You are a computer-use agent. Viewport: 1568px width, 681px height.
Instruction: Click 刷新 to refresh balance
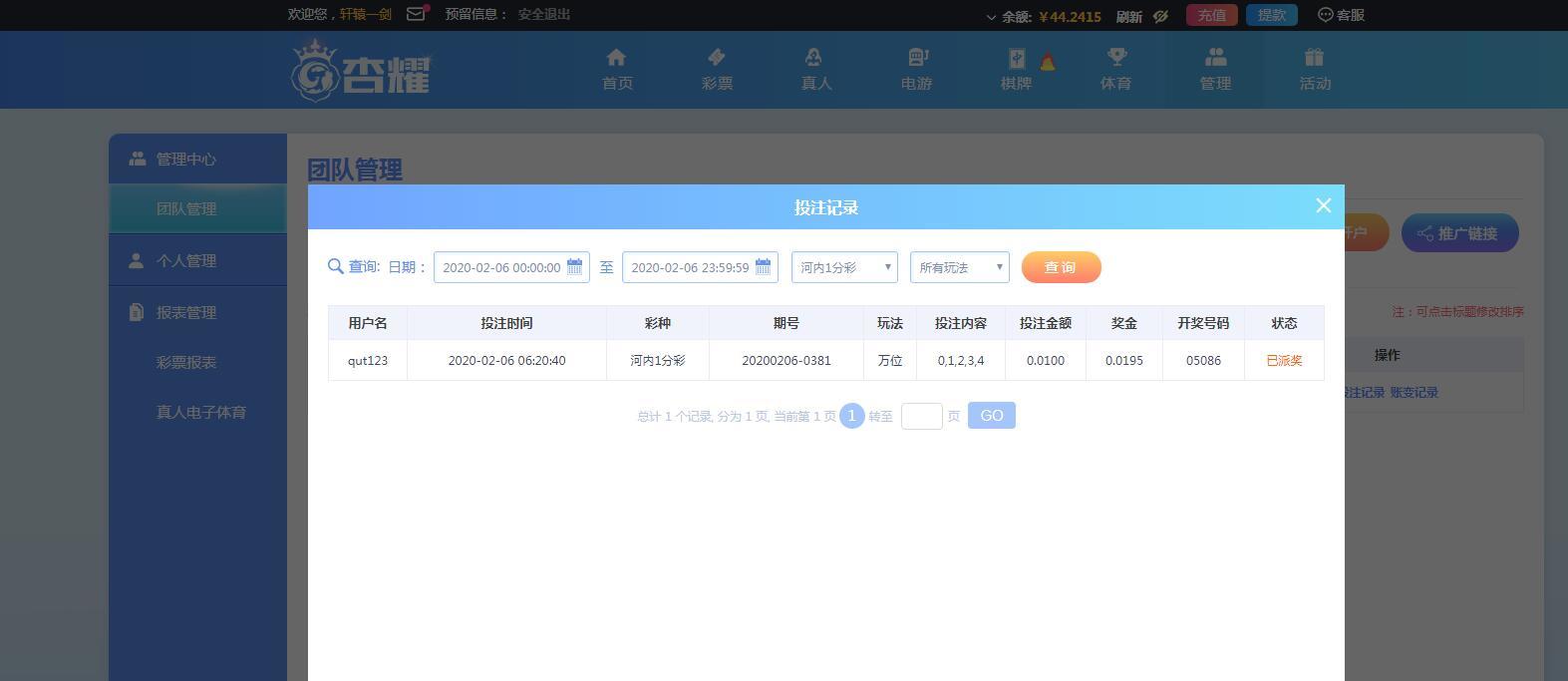[x=1129, y=16]
